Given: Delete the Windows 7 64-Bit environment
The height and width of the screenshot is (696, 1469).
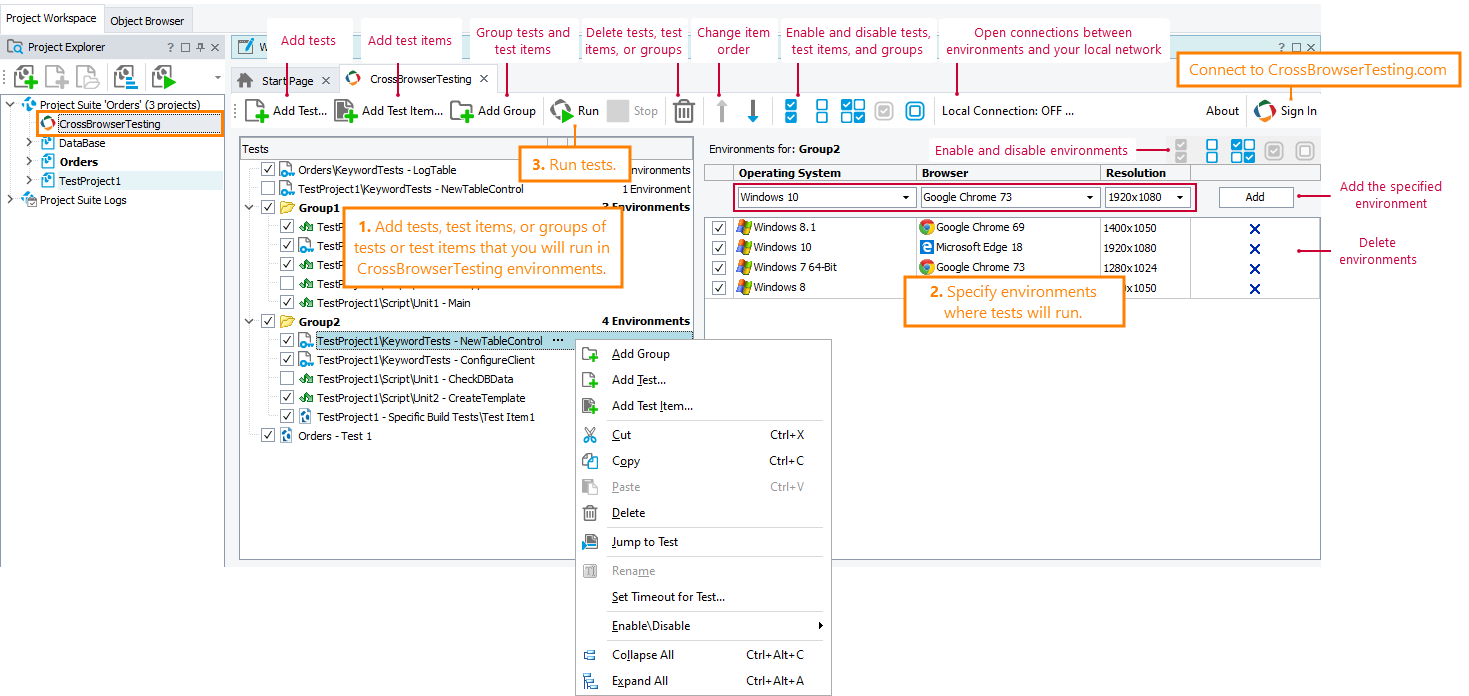Looking at the screenshot, I should (1255, 269).
